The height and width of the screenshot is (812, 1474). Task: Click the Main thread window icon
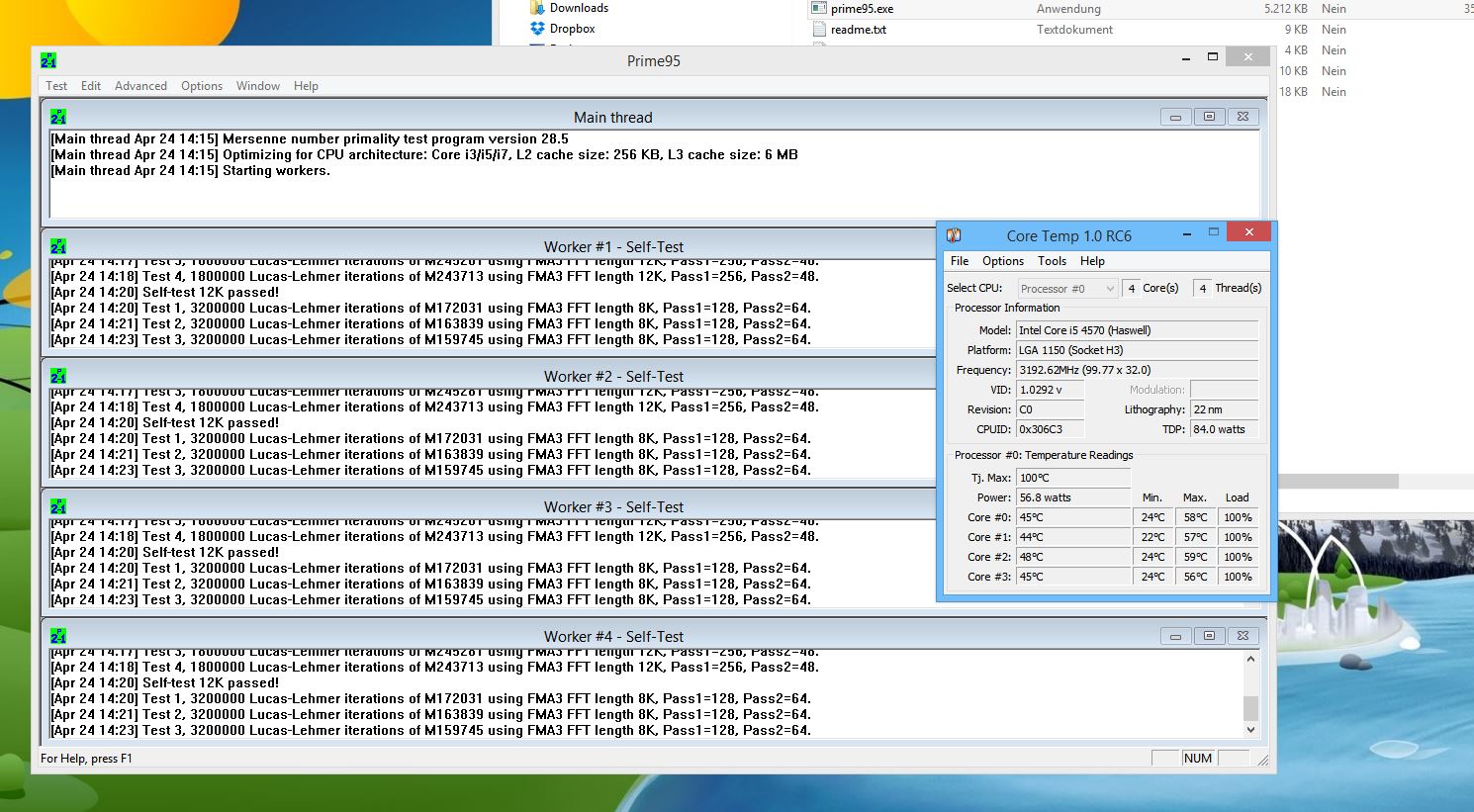click(58, 117)
